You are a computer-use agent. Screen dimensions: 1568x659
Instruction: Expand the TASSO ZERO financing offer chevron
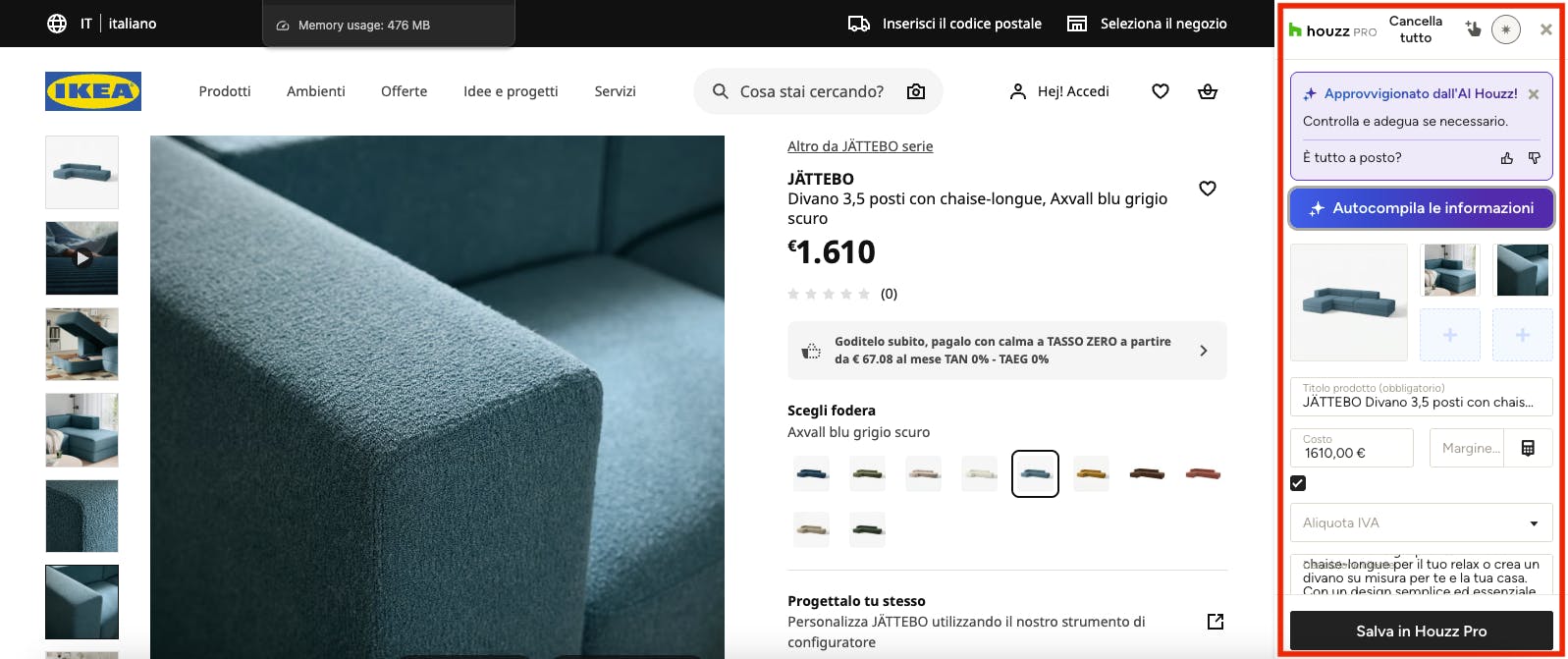(1204, 351)
